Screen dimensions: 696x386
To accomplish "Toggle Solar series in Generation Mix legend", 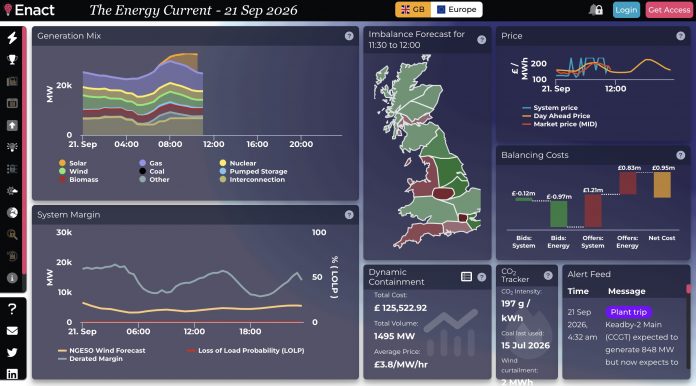I will click(x=73, y=163).
